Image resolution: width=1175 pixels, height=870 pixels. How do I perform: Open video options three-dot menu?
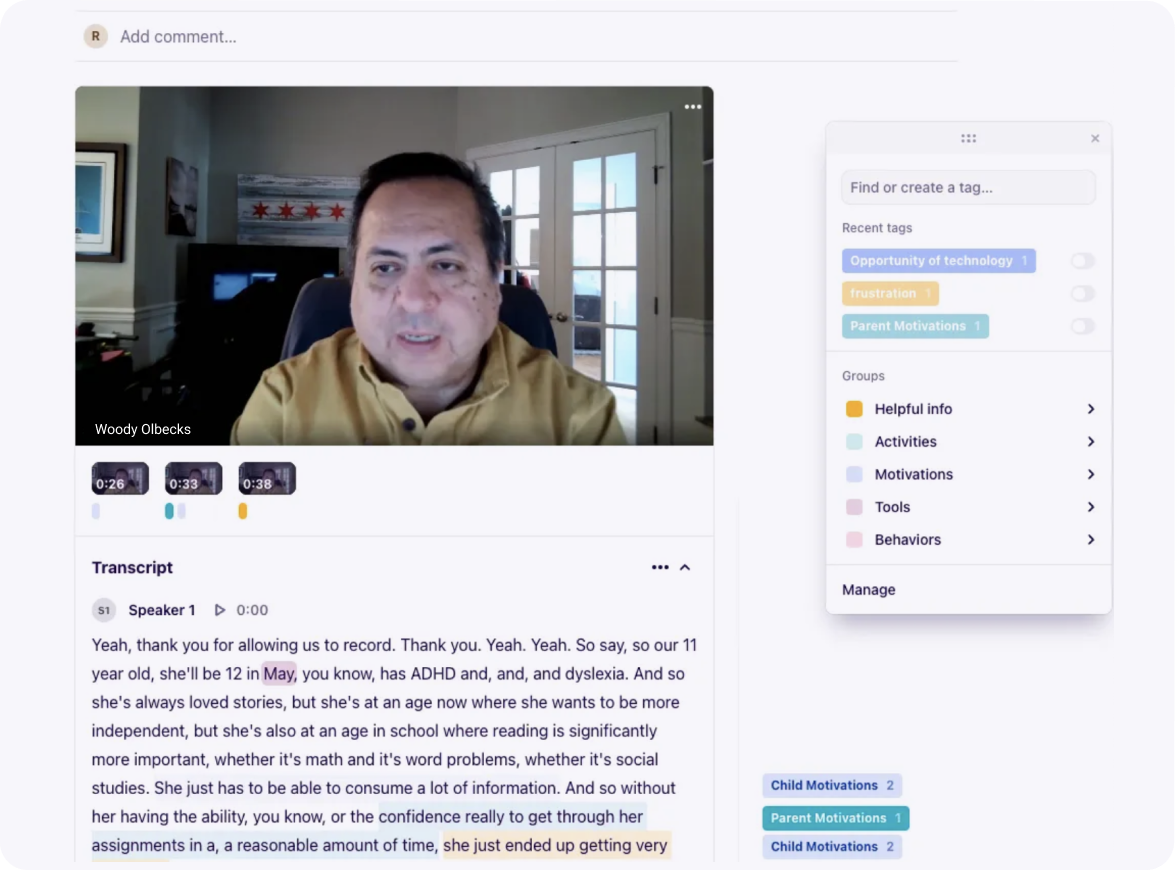692,106
